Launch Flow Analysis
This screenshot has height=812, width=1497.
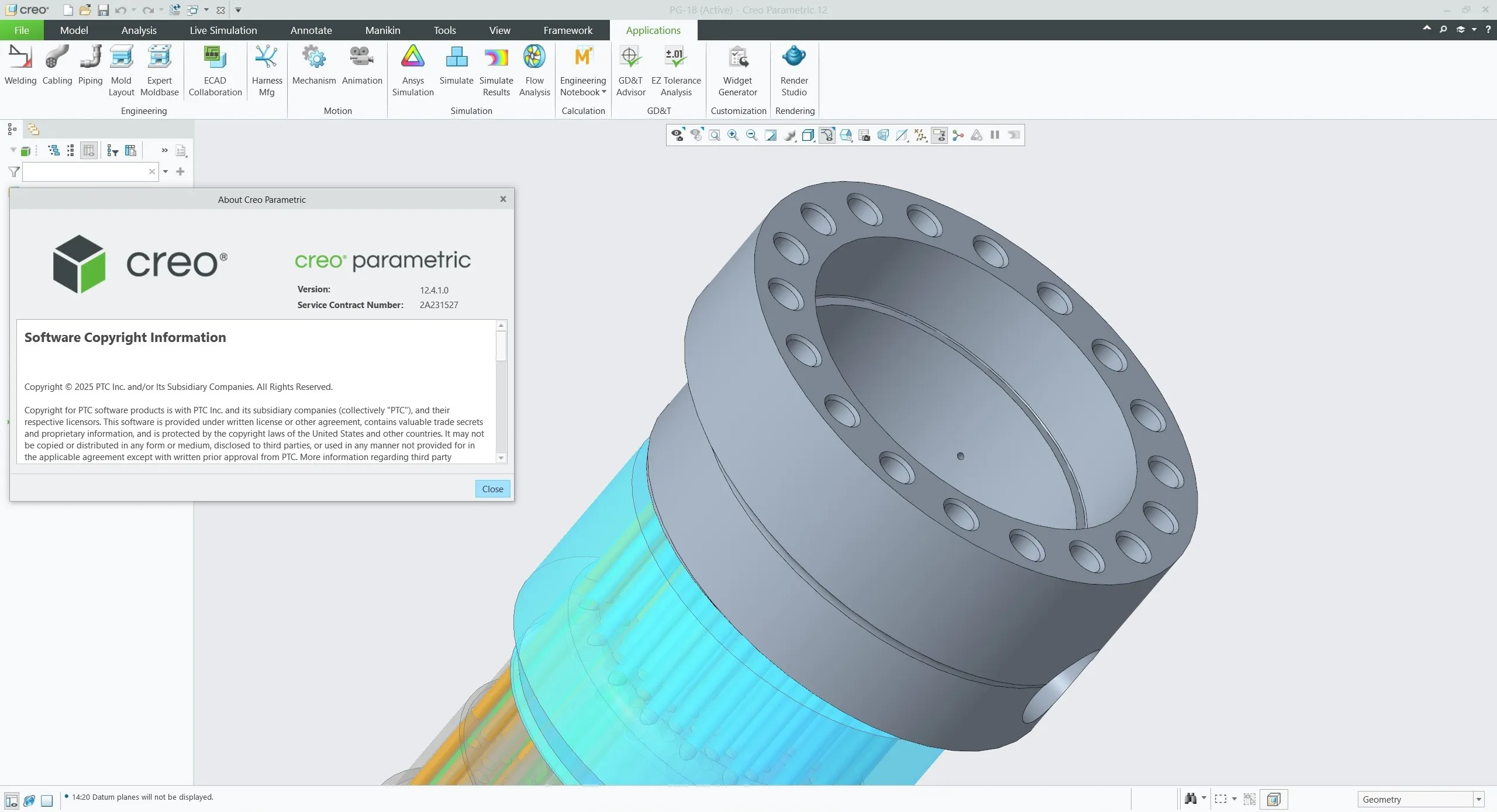pos(534,70)
